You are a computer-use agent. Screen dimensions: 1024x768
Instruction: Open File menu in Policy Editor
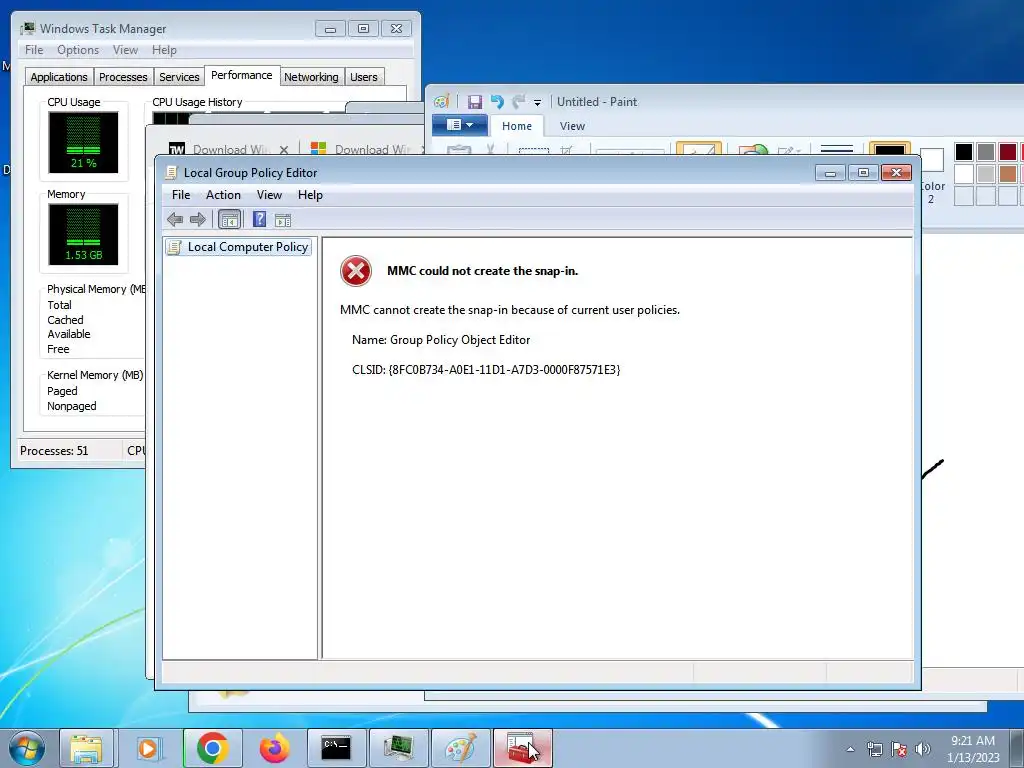pyautogui.click(x=181, y=195)
